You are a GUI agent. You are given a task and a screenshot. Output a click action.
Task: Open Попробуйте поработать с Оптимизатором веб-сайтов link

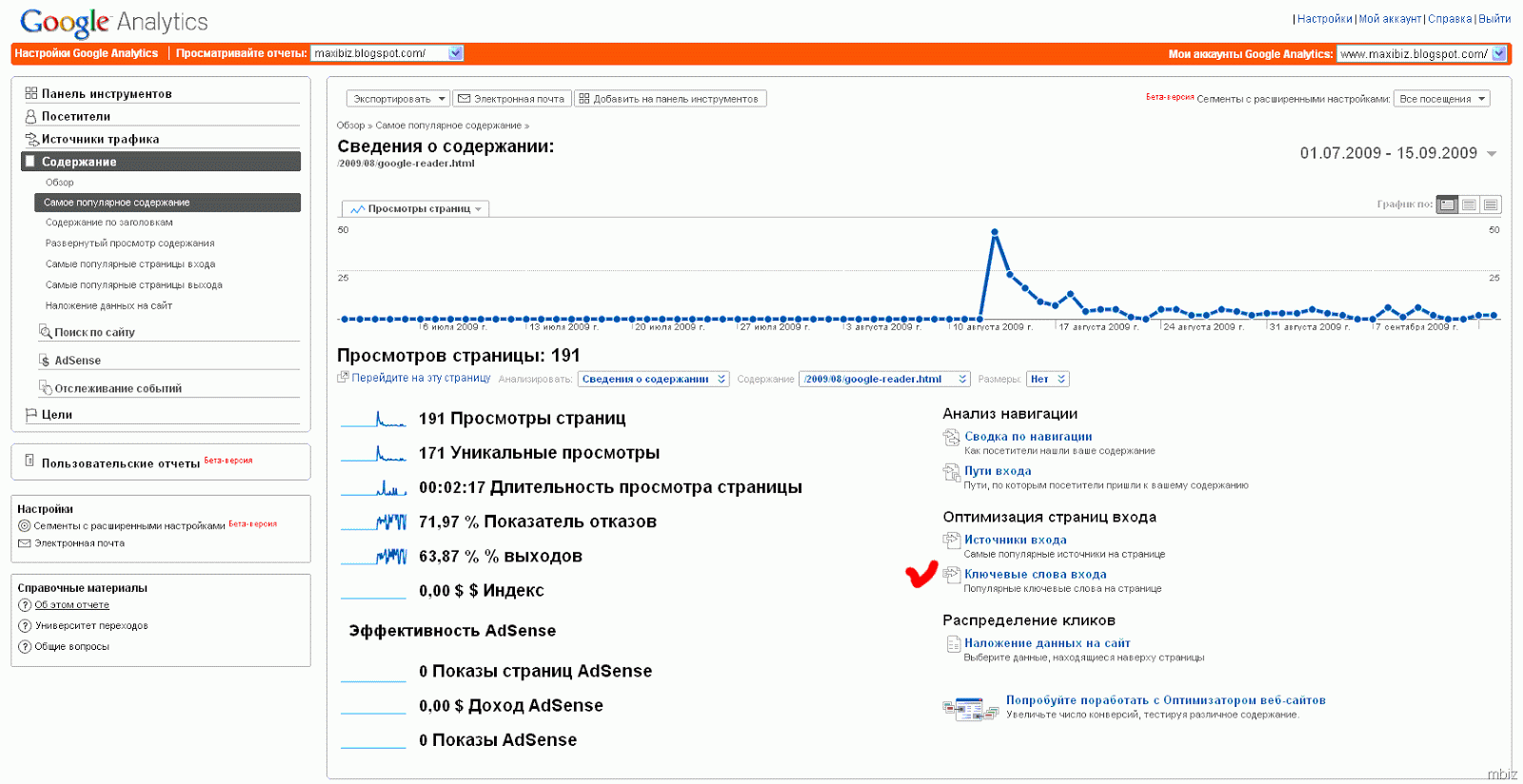coord(1166,700)
